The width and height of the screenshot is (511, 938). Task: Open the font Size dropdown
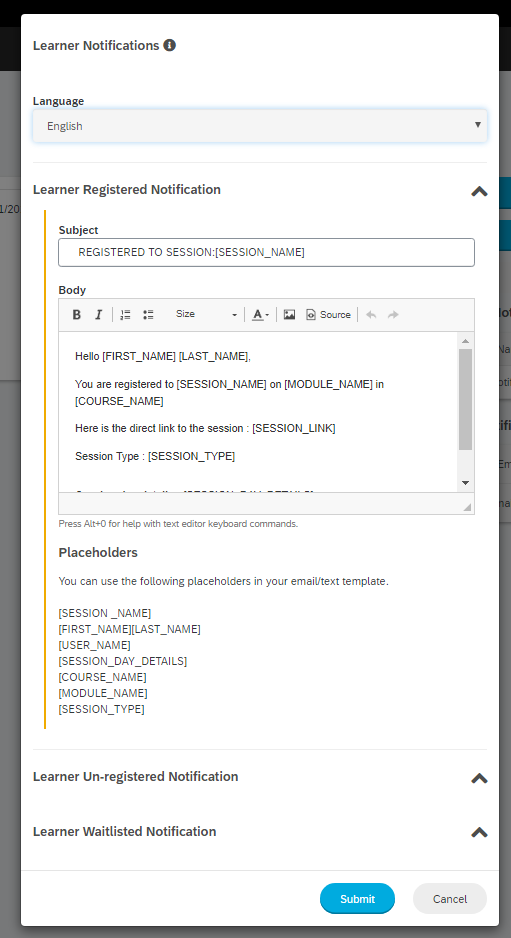point(205,315)
